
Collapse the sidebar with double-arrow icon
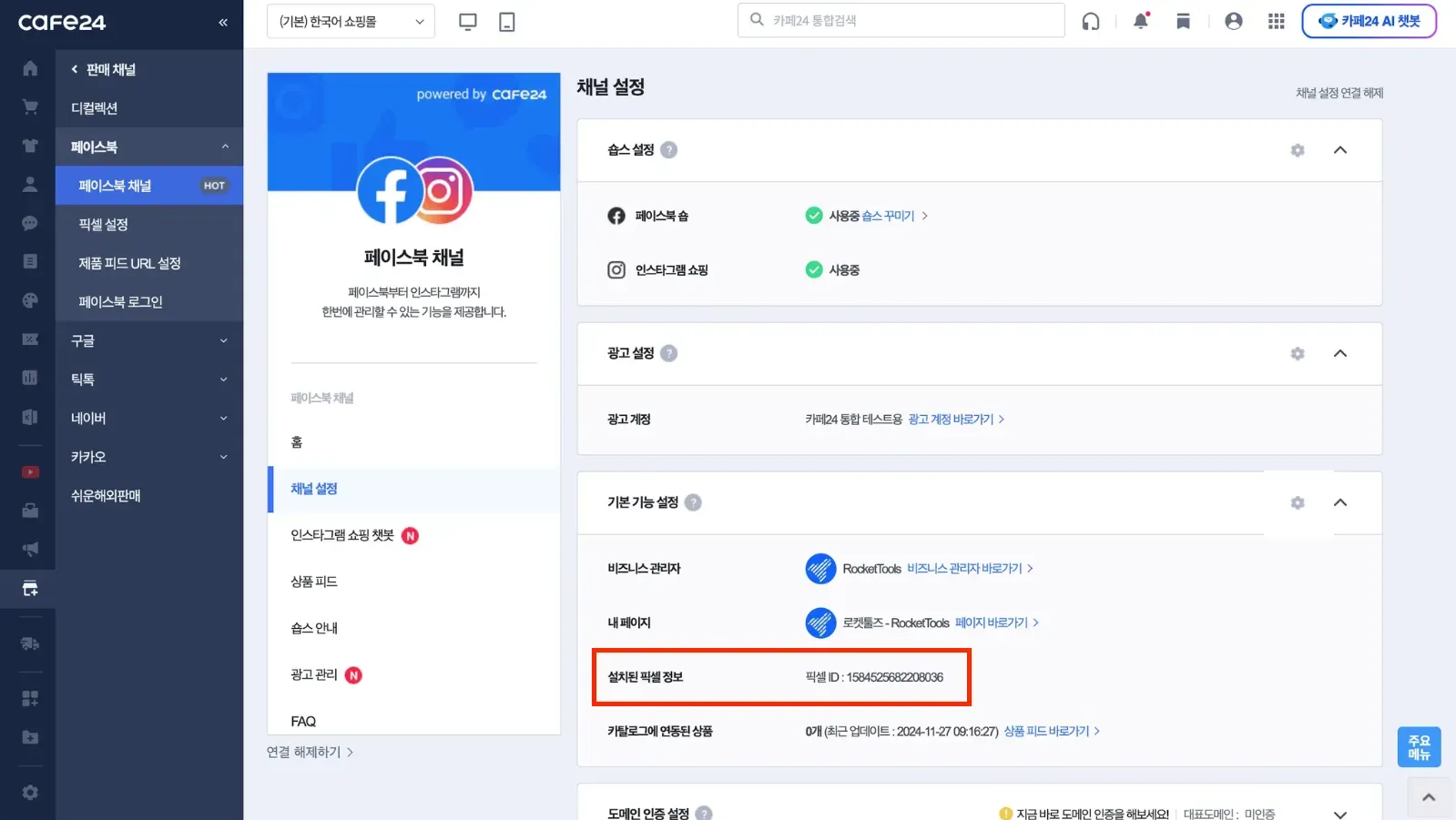[223, 22]
